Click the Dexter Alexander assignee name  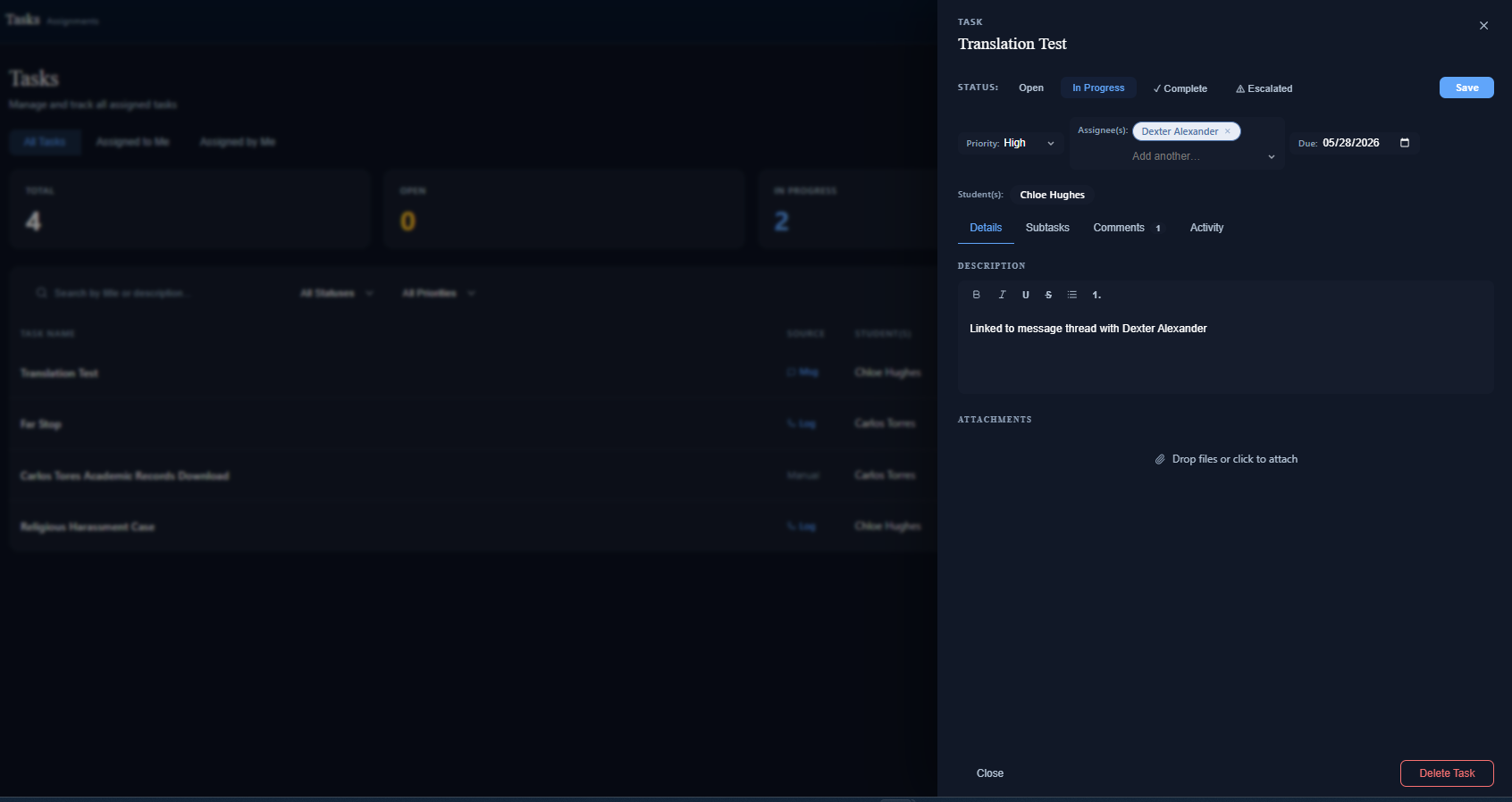[1180, 131]
